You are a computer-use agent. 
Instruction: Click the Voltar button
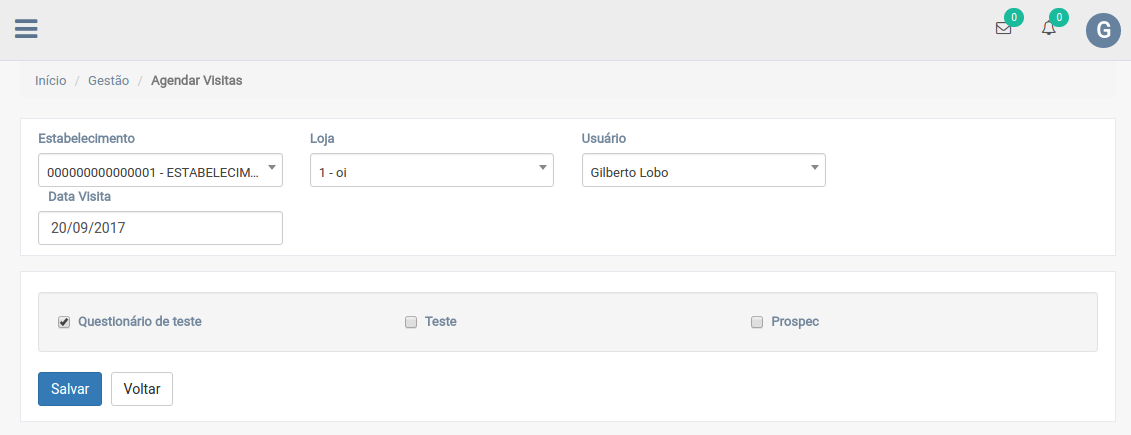tap(142, 389)
